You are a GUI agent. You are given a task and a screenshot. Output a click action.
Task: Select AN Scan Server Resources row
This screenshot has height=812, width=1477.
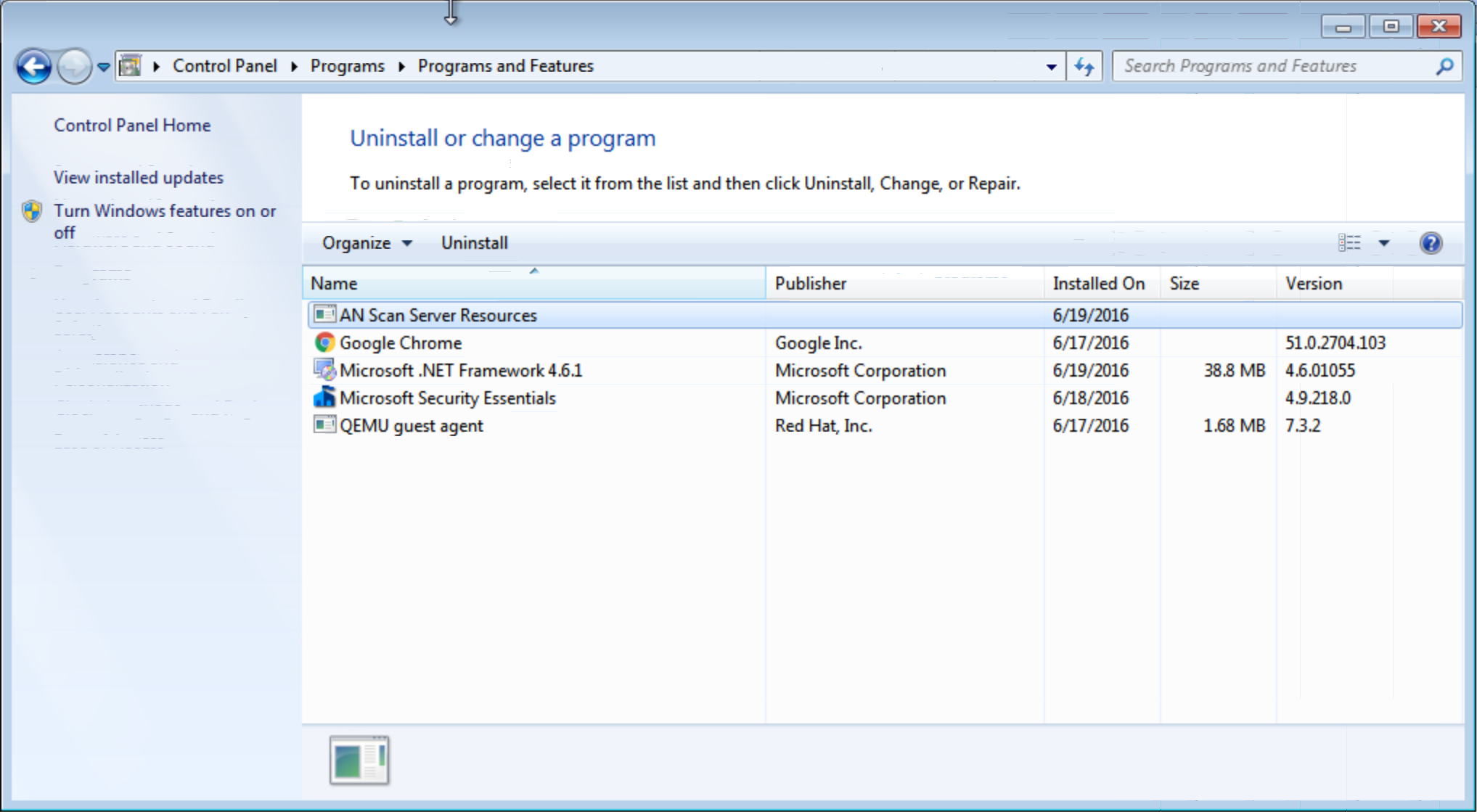[x=884, y=315]
